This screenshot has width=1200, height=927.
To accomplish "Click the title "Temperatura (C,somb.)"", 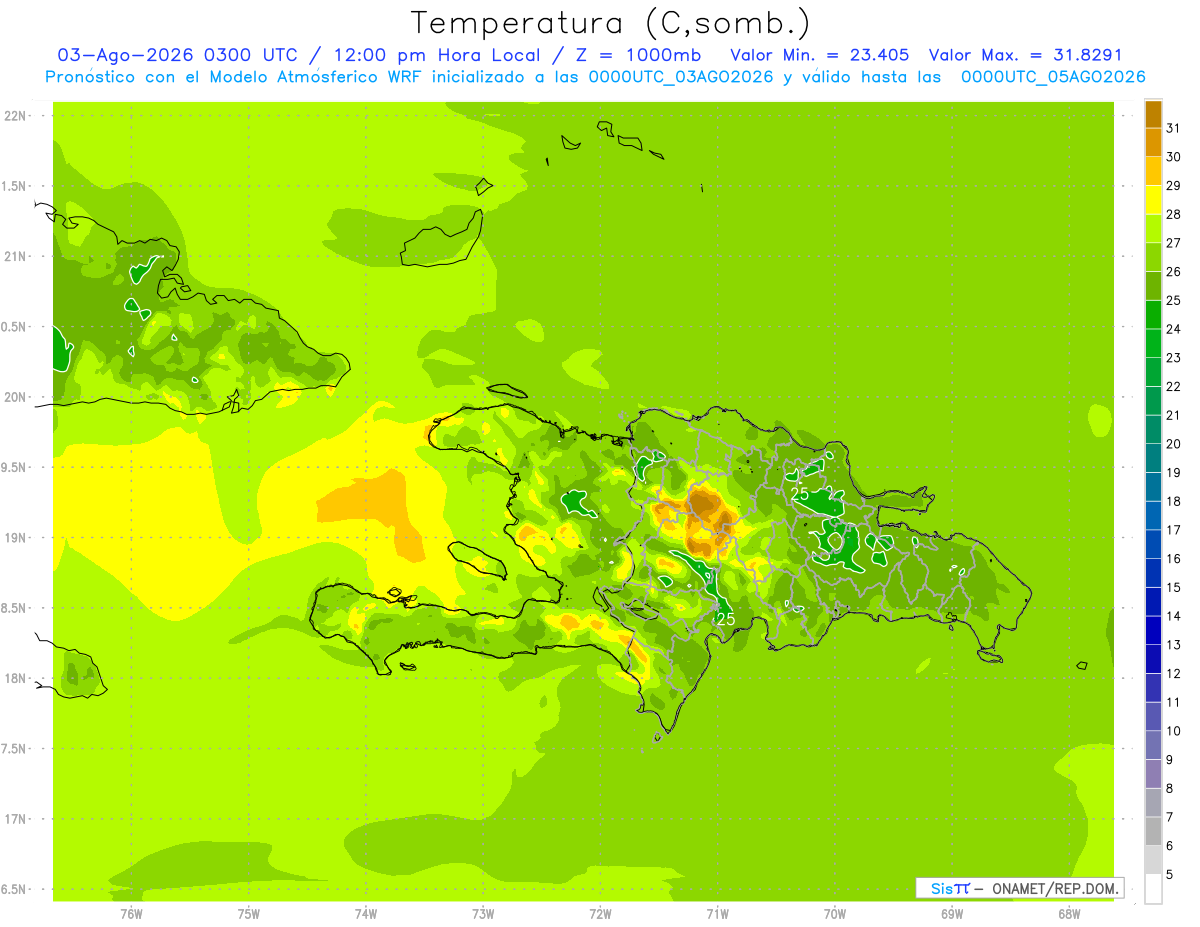I will [x=611, y=23].
